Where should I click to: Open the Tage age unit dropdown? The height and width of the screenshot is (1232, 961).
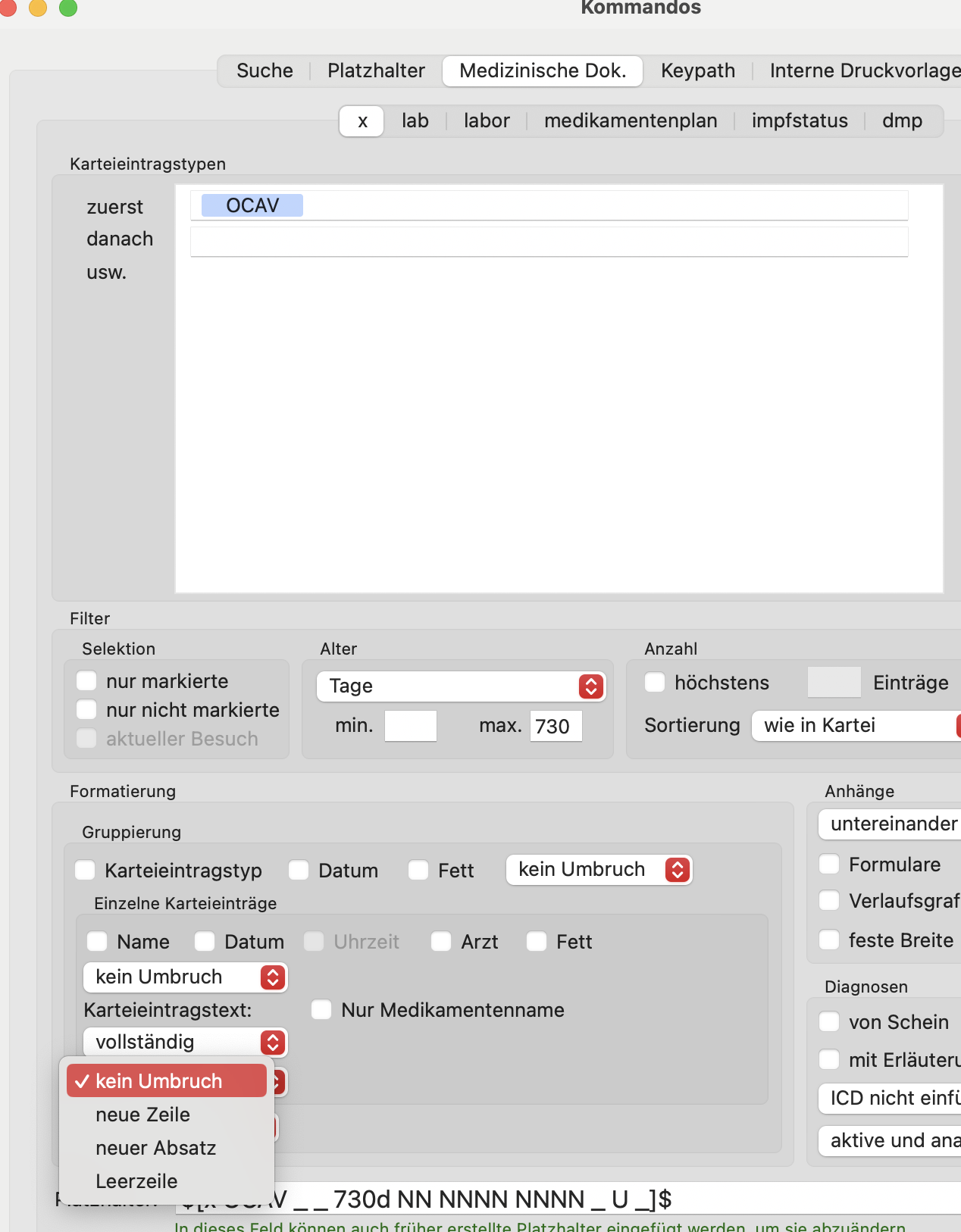point(461,686)
